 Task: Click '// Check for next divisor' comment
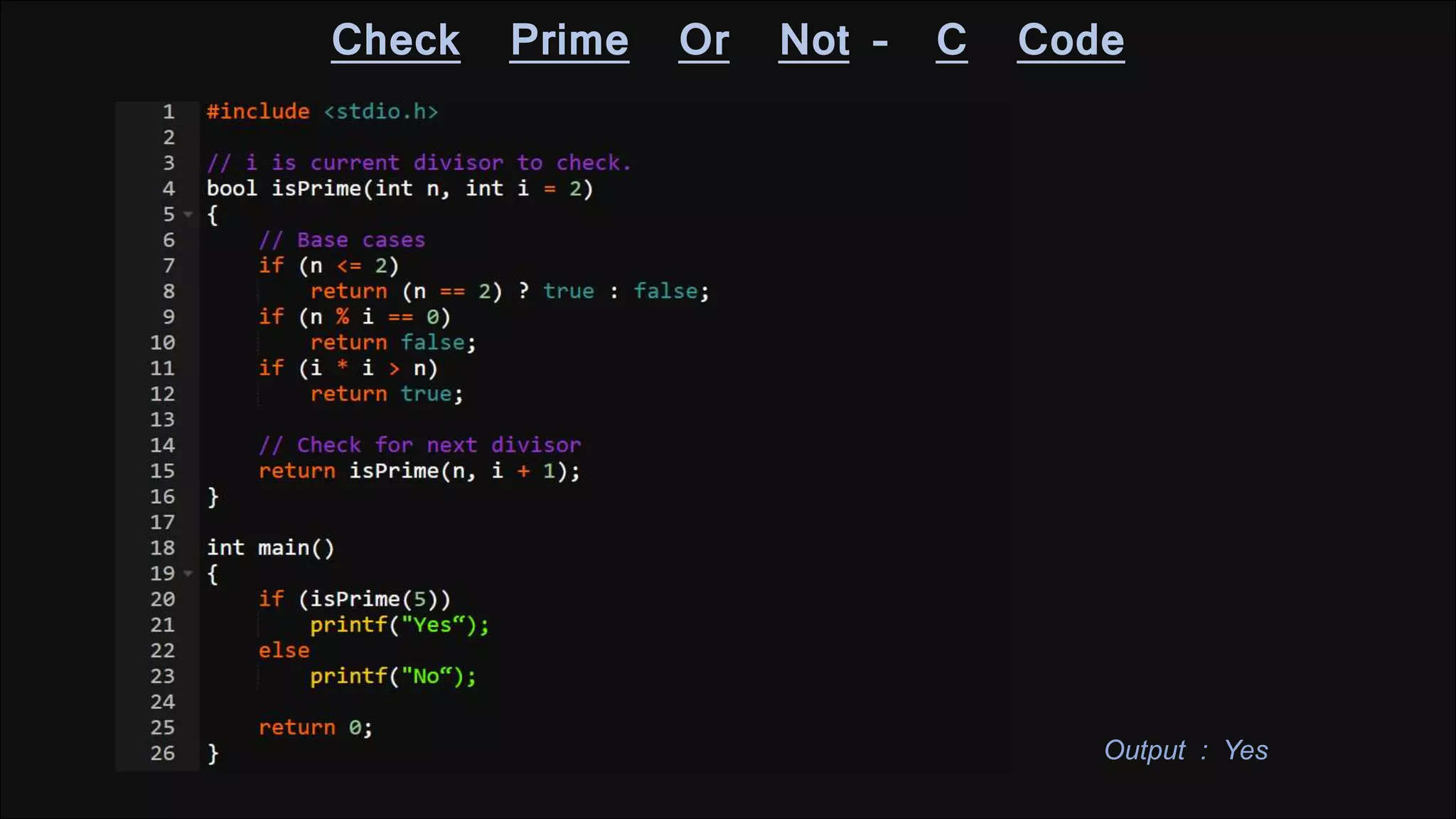coord(419,445)
